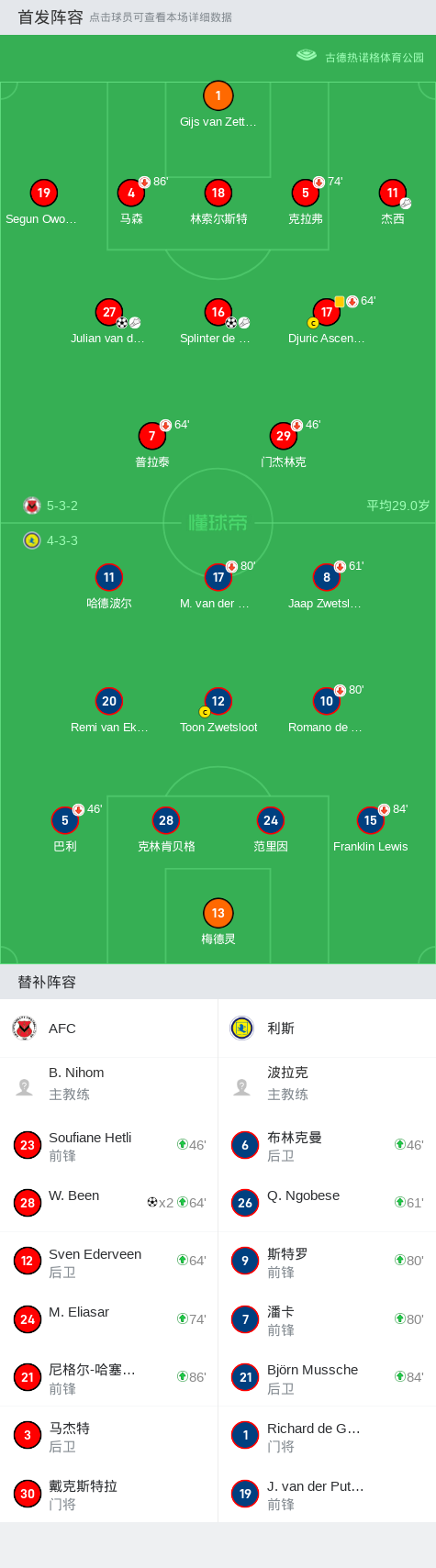Open substitute Björn Mussche entry
Viewport: 436px width, 1568px height.
[327, 1376]
